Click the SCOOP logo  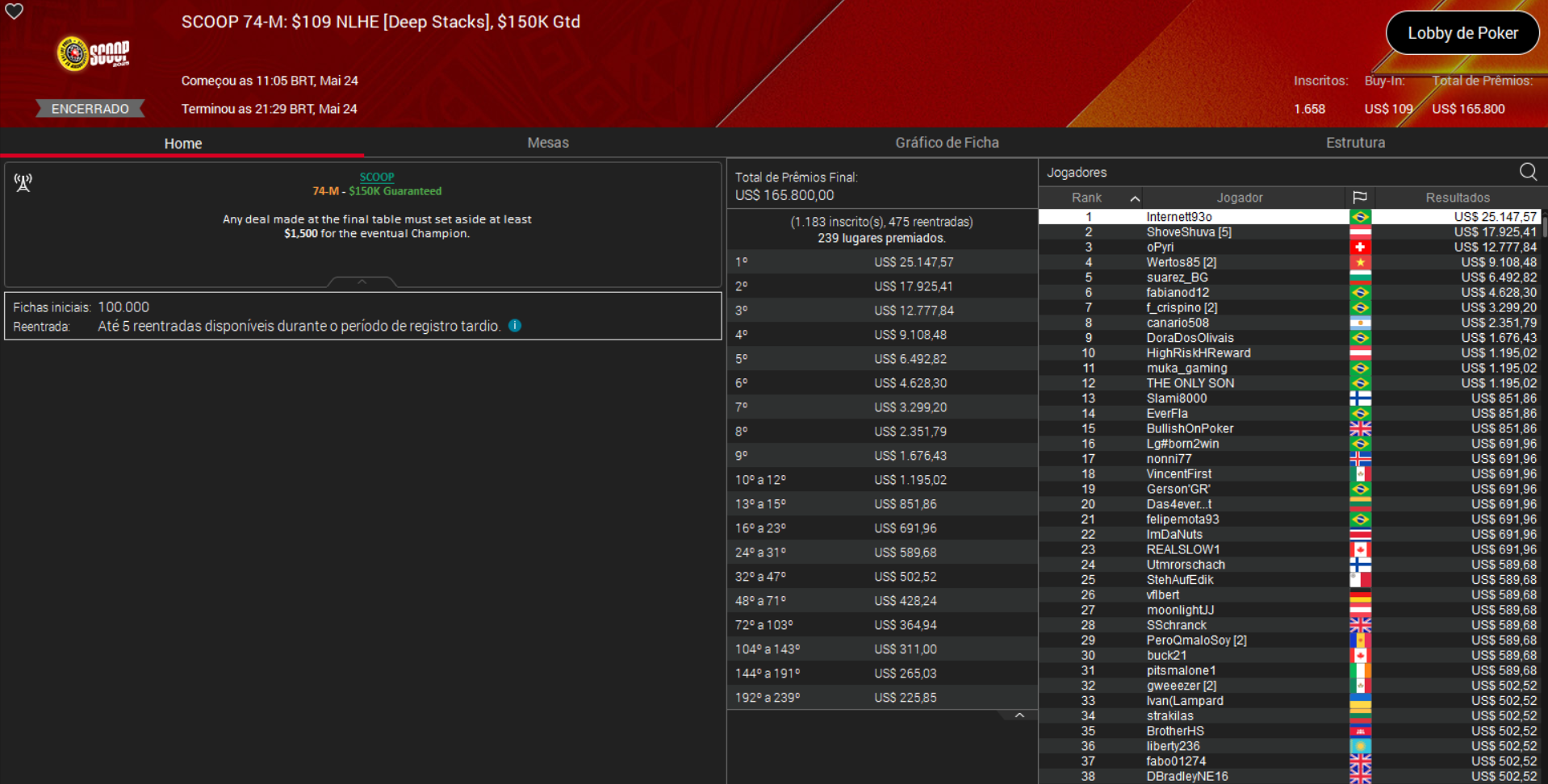[93, 53]
